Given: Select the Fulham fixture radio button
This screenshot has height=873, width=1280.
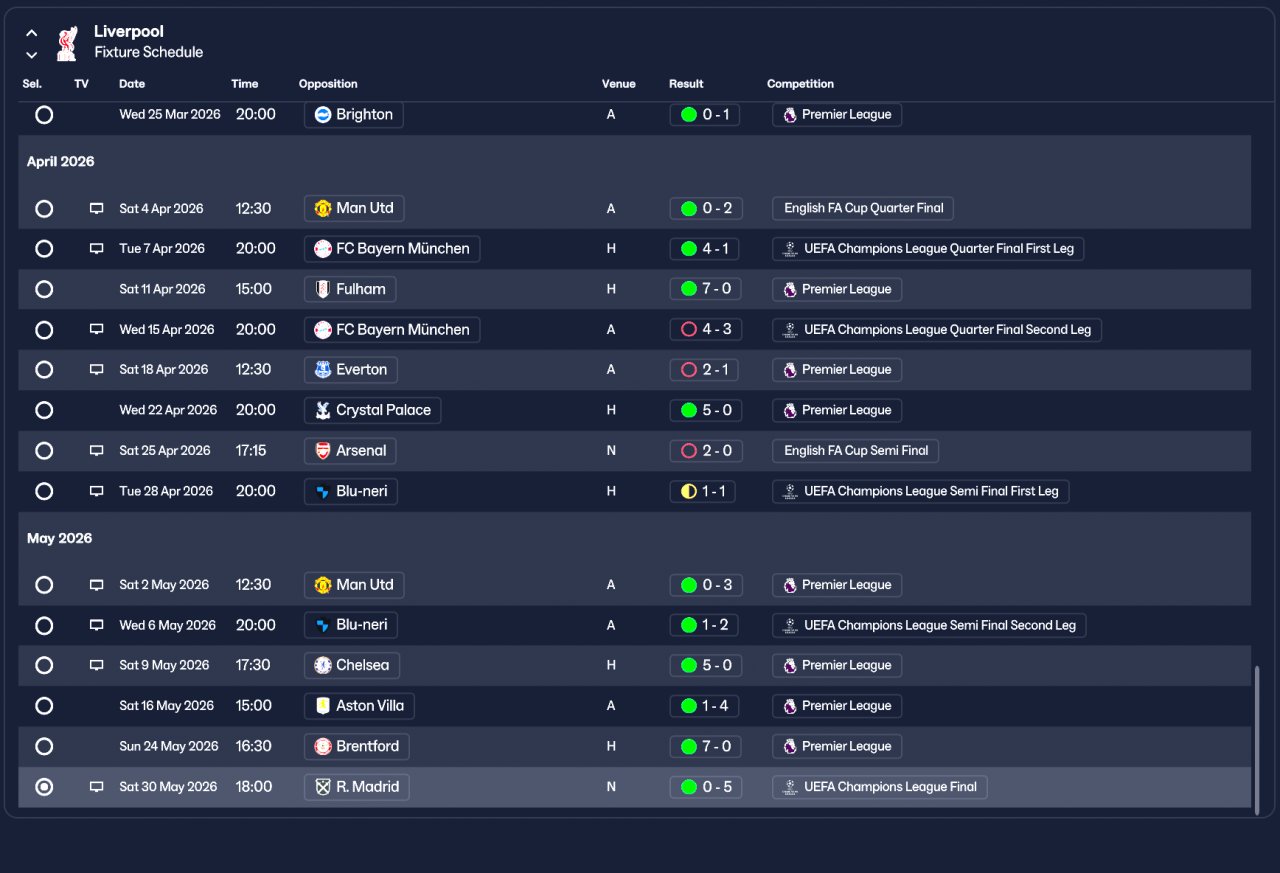Looking at the screenshot, I should pyautogui.click(x=44, y=289).
